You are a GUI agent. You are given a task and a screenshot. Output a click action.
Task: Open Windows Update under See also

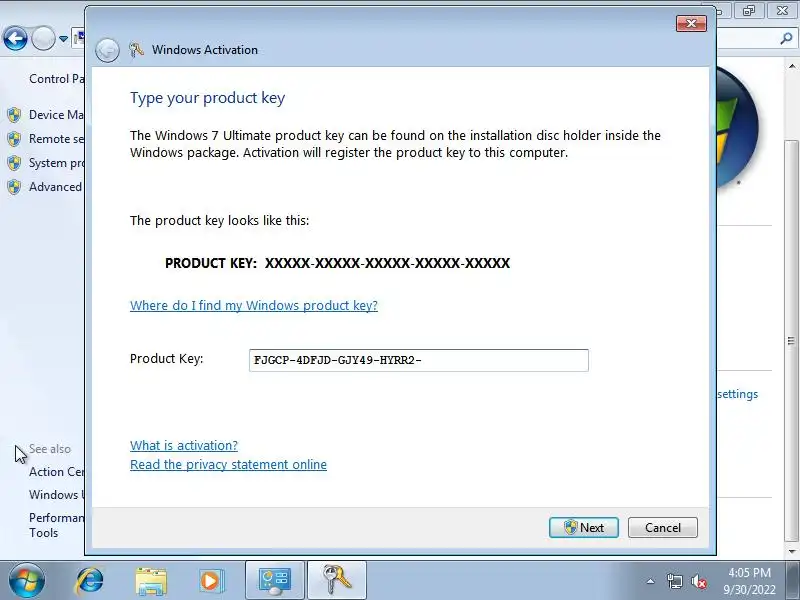pyautogui.click(x=56, y=495)
